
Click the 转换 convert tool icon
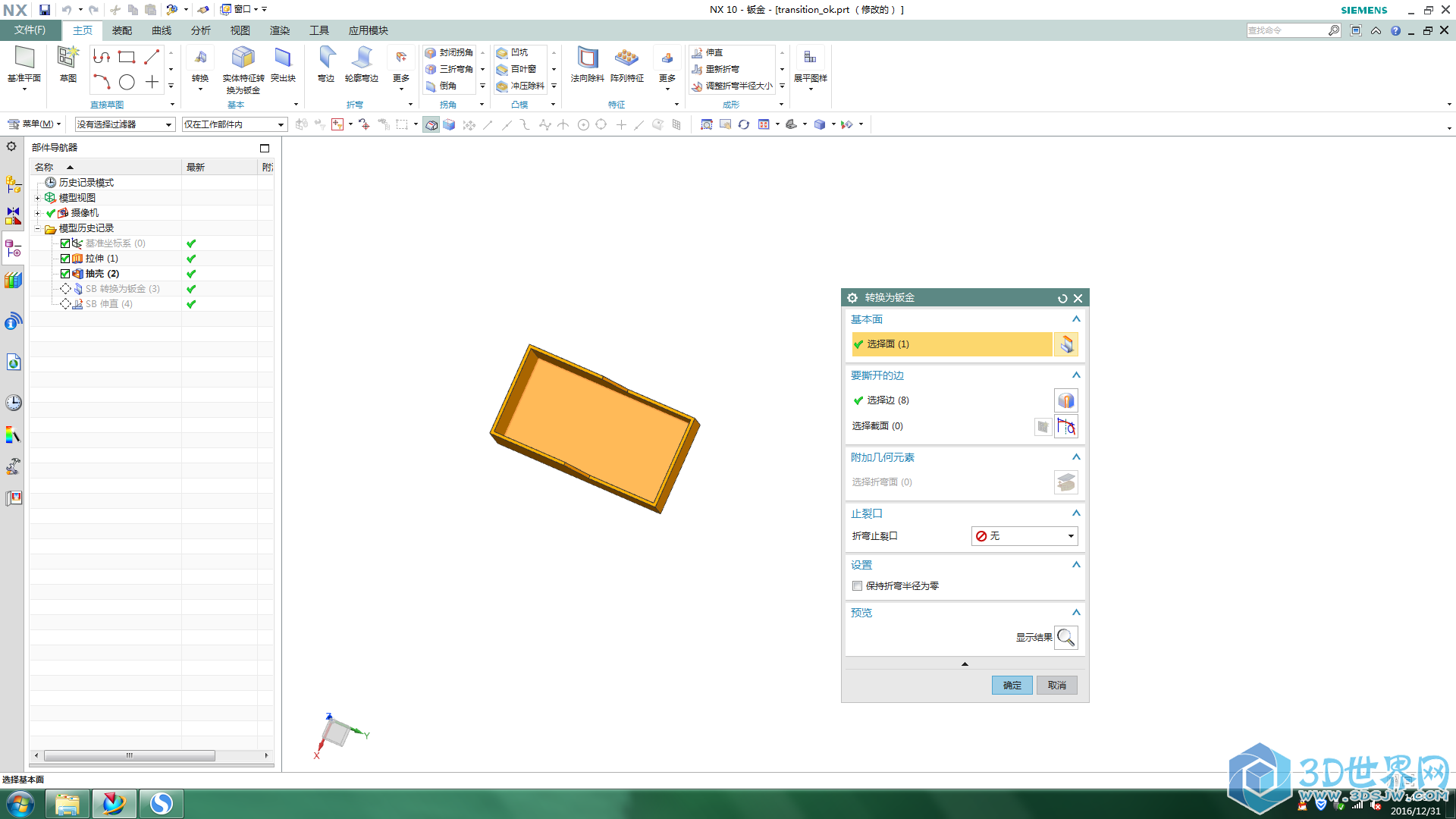(x=200, y=58)
